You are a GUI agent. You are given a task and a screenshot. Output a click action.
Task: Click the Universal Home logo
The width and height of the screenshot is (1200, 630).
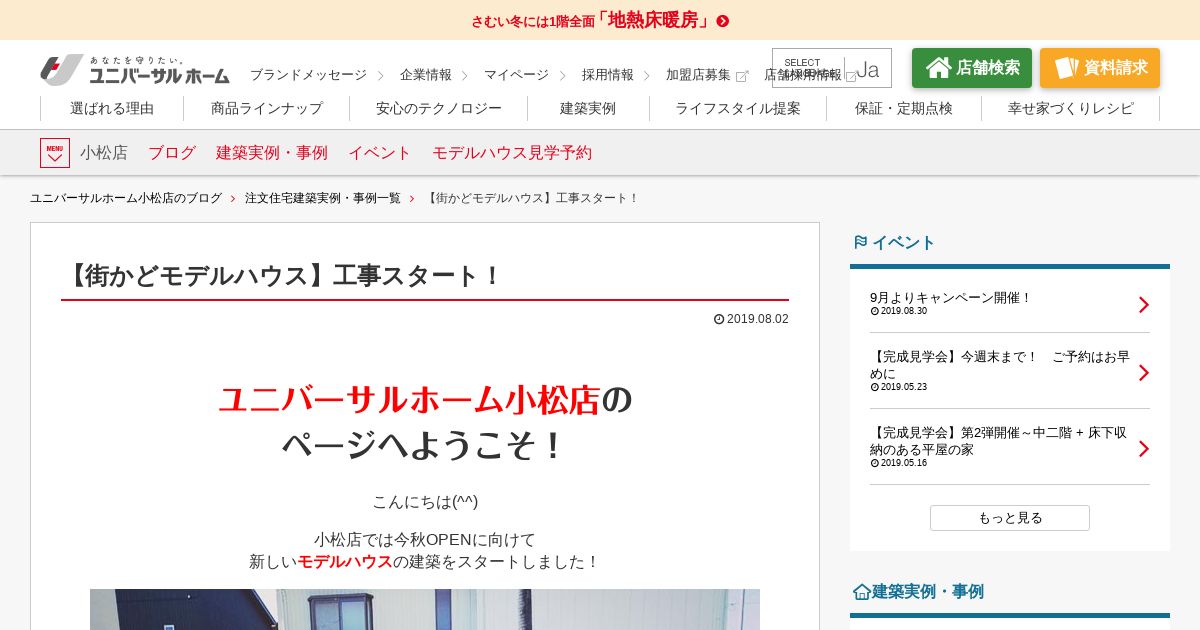135,70
